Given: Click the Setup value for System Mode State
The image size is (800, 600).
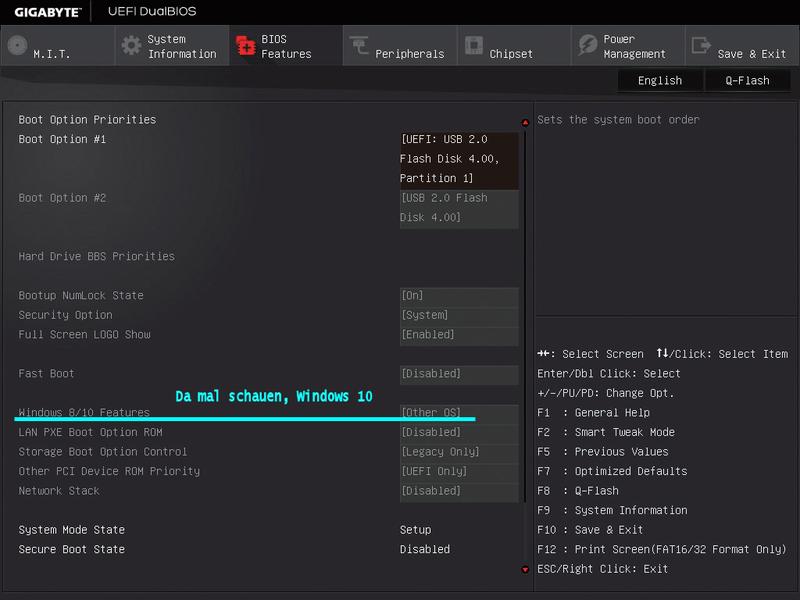Looking at the screenshot, I should pyautogui.click(x=415, y=530).
